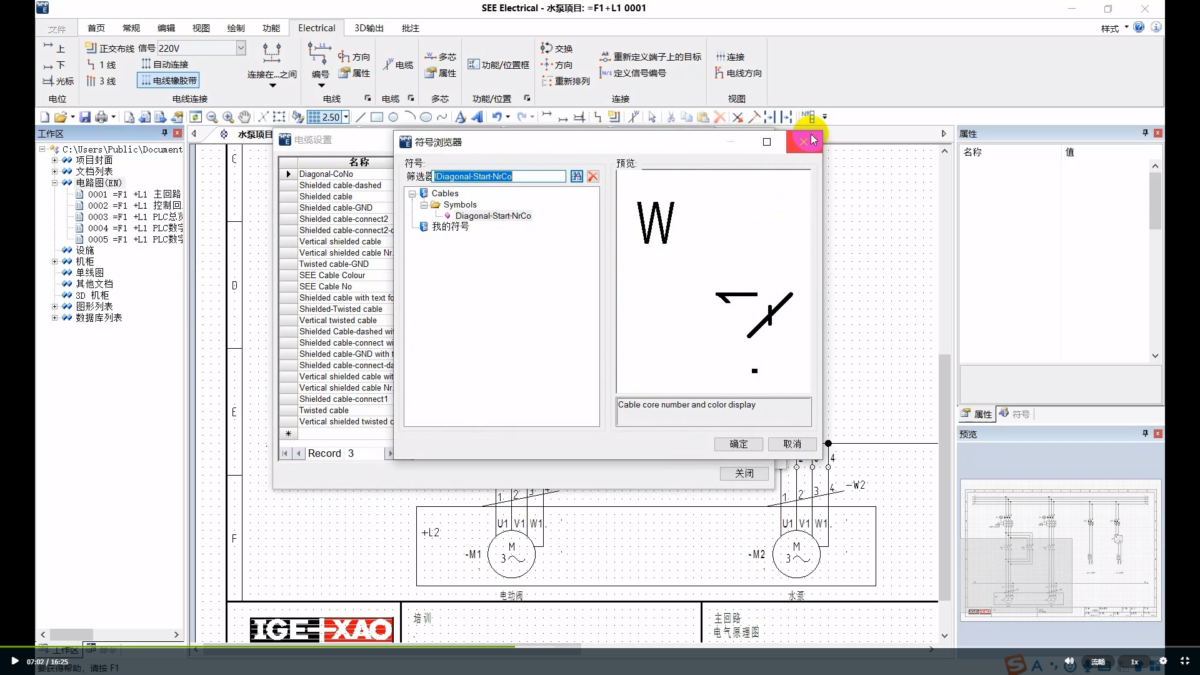The height and width of the screenshot is (675, 1200).
Task: Click the 电缆 cable tool
Action: tap(397, 65)
